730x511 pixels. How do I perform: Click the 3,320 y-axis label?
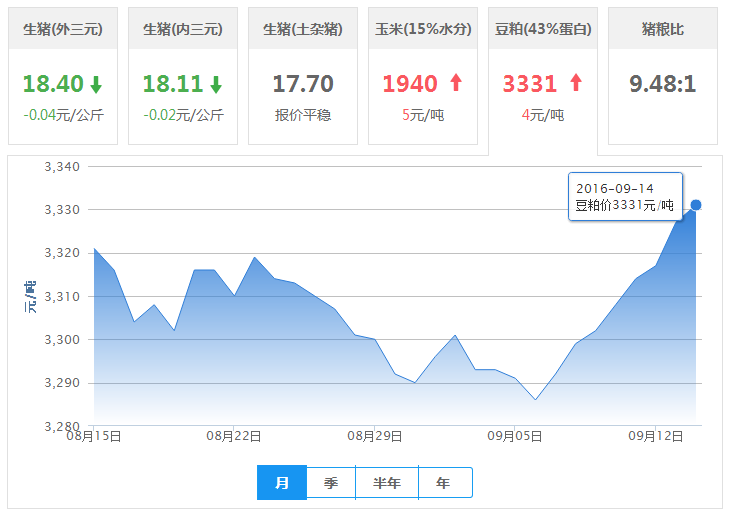pyautogui.click(x=62, y=253)
